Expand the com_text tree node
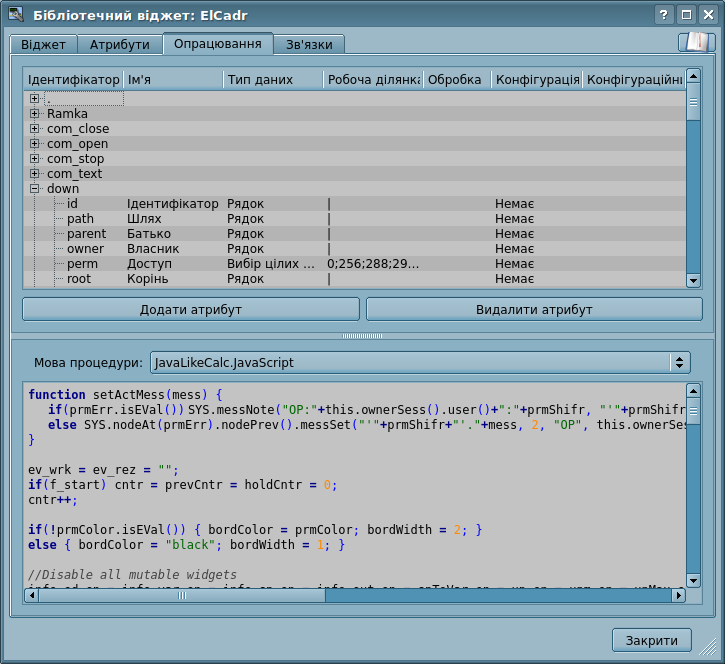 pos(34,174)
